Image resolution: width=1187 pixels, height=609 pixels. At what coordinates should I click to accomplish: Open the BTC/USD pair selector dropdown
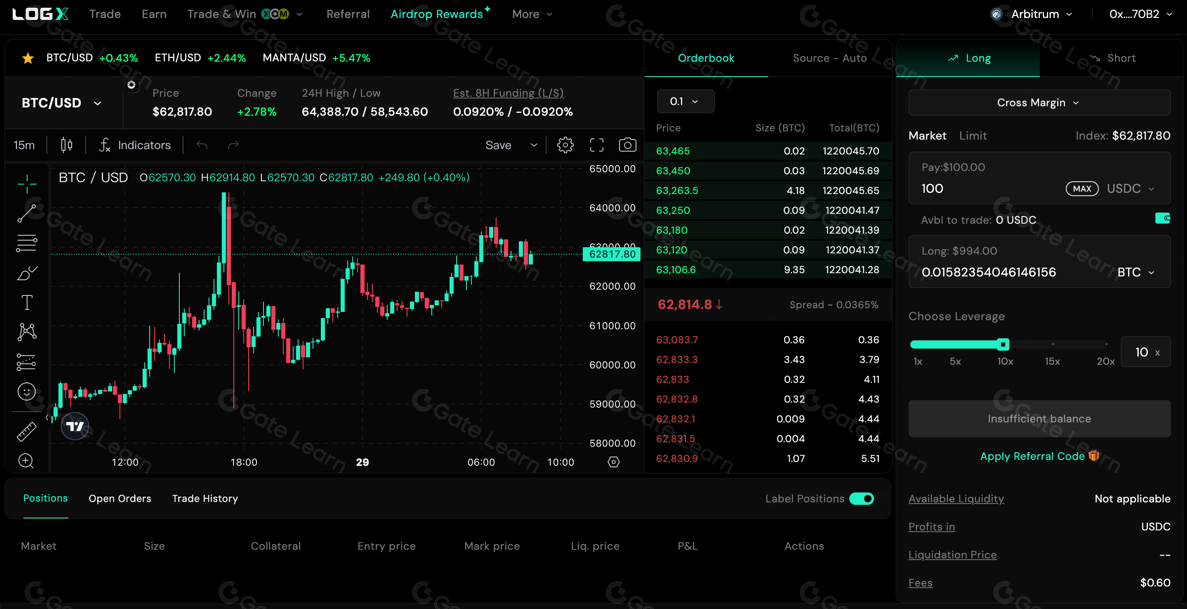tap(62, 102)
